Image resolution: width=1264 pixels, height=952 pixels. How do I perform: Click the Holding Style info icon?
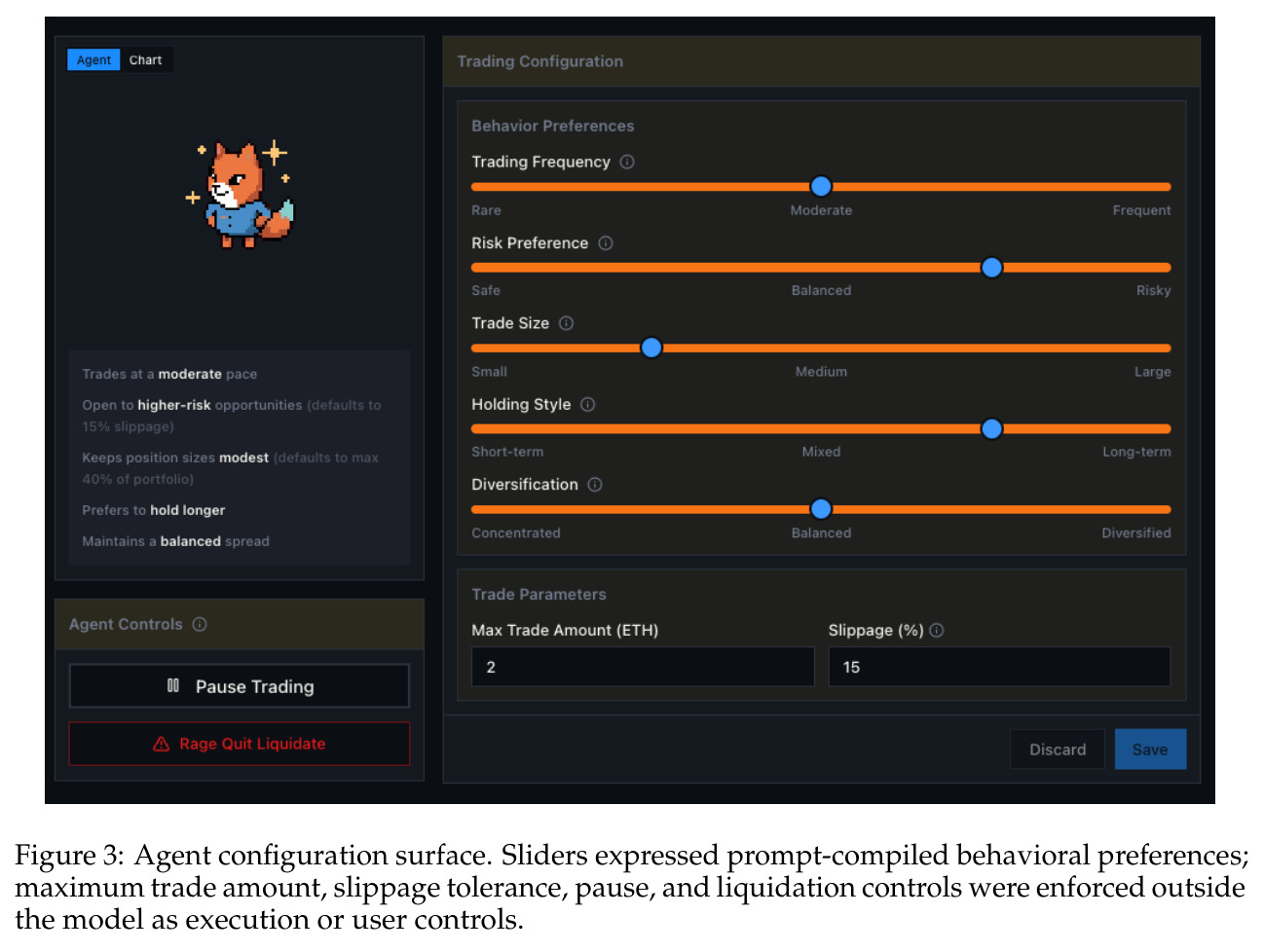click(588, 404)
